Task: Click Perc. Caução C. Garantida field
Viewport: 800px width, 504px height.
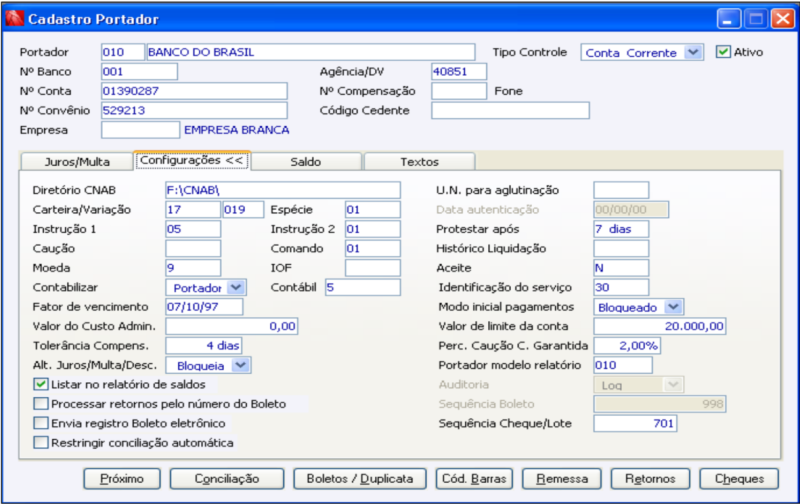Action: 627,345
